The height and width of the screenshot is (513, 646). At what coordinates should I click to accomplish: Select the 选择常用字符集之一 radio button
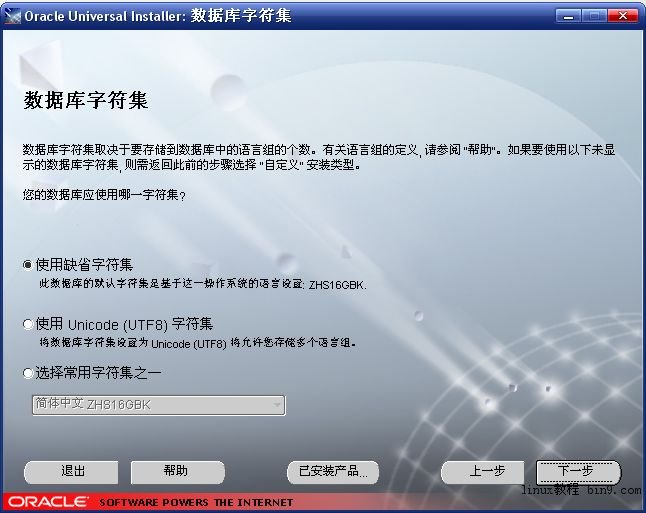tap(28, 373)
